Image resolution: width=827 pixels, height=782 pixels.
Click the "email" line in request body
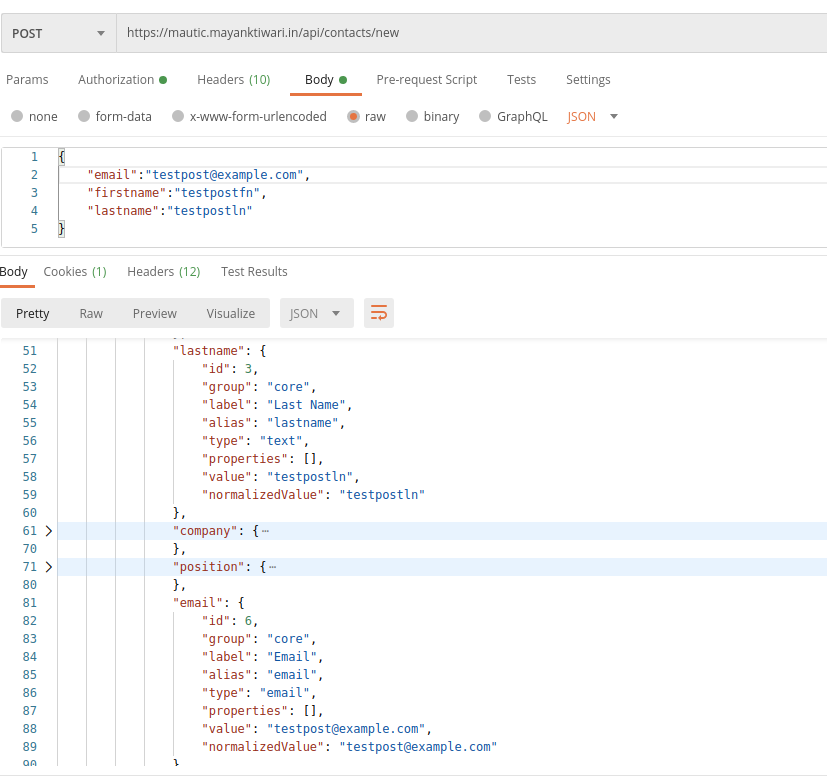coord(199,175)
